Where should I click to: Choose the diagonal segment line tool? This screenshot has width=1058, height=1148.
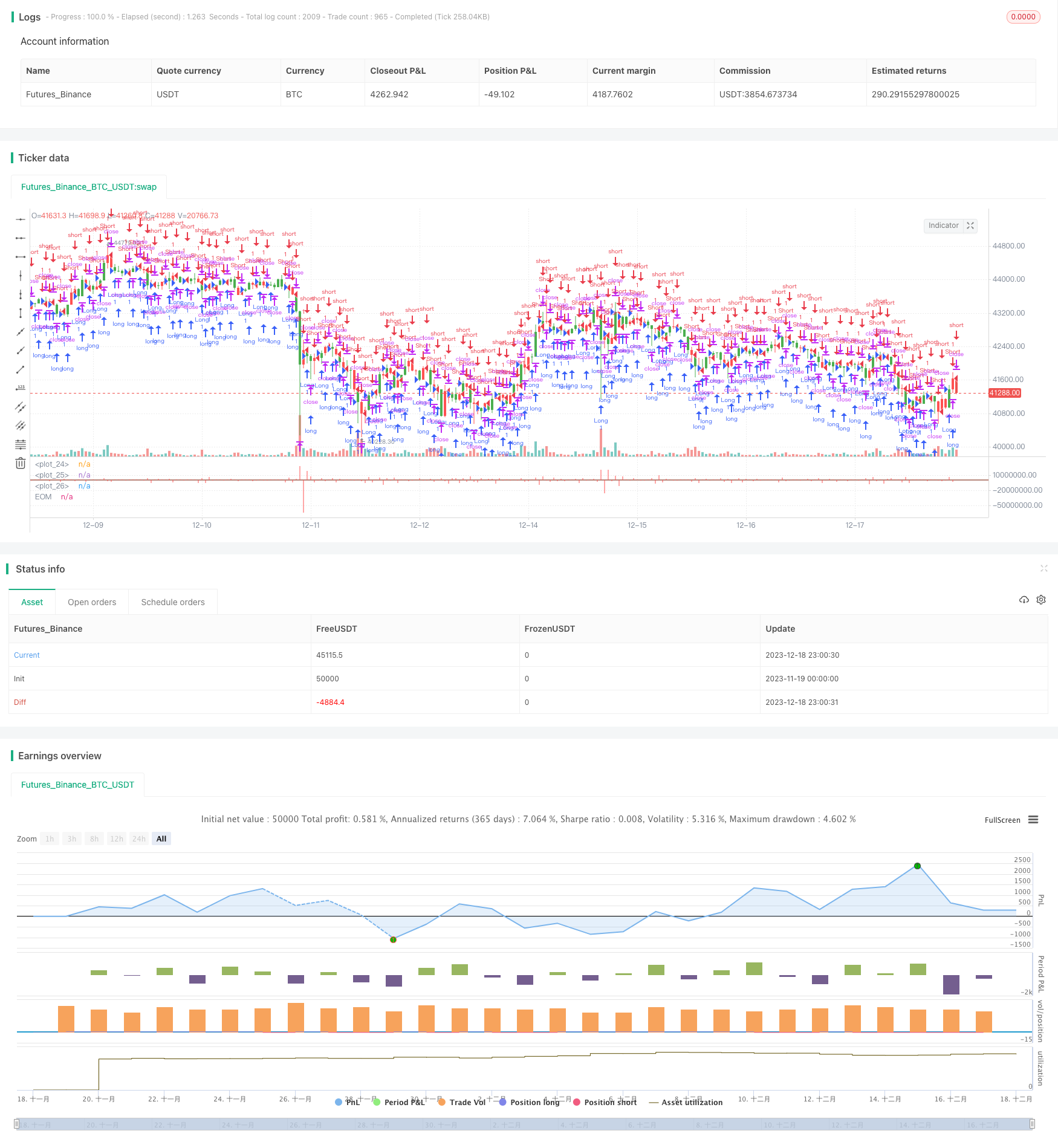click(x=21, y=369)
